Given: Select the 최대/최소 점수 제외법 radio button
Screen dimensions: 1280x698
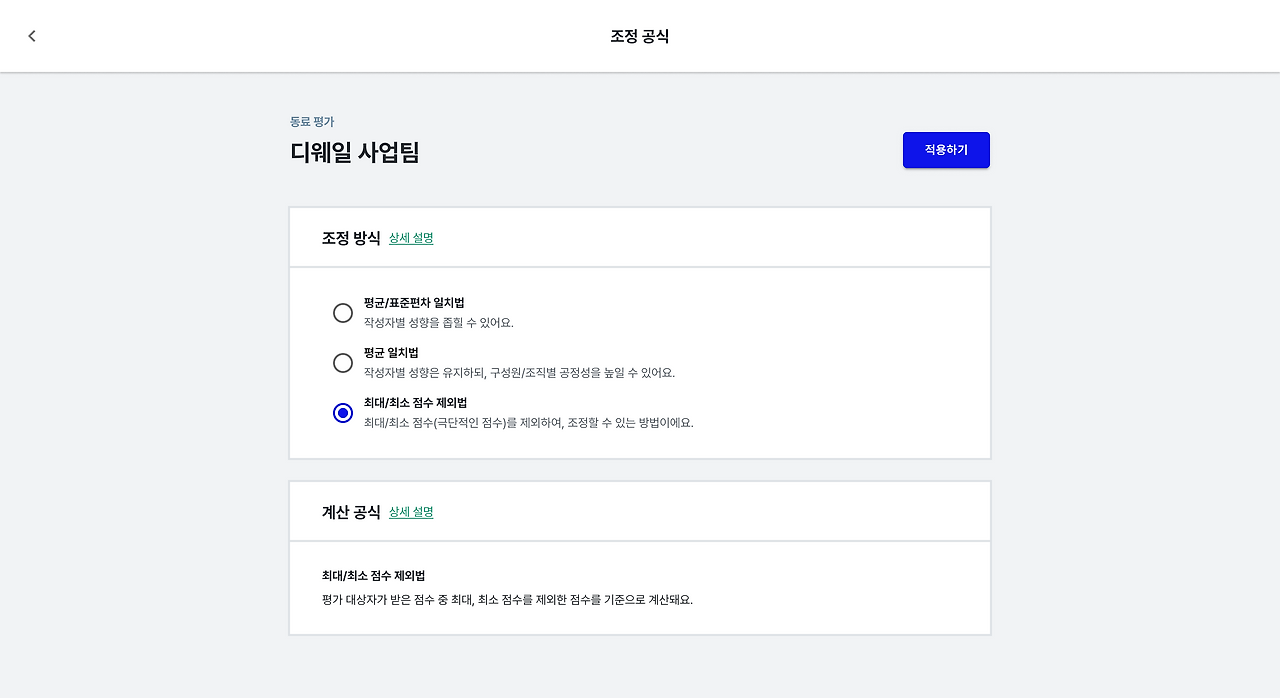Looking at the screenshot, I should (343, 413).
